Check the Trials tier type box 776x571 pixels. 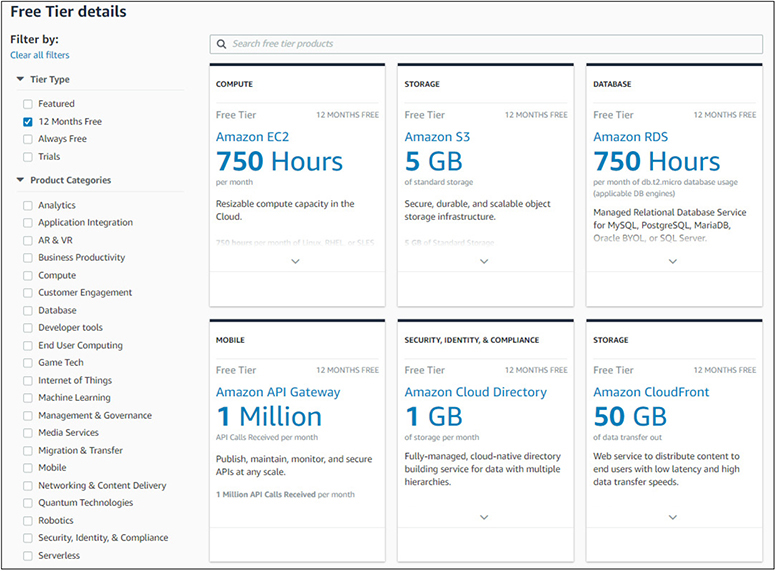[x=28, y=157]
